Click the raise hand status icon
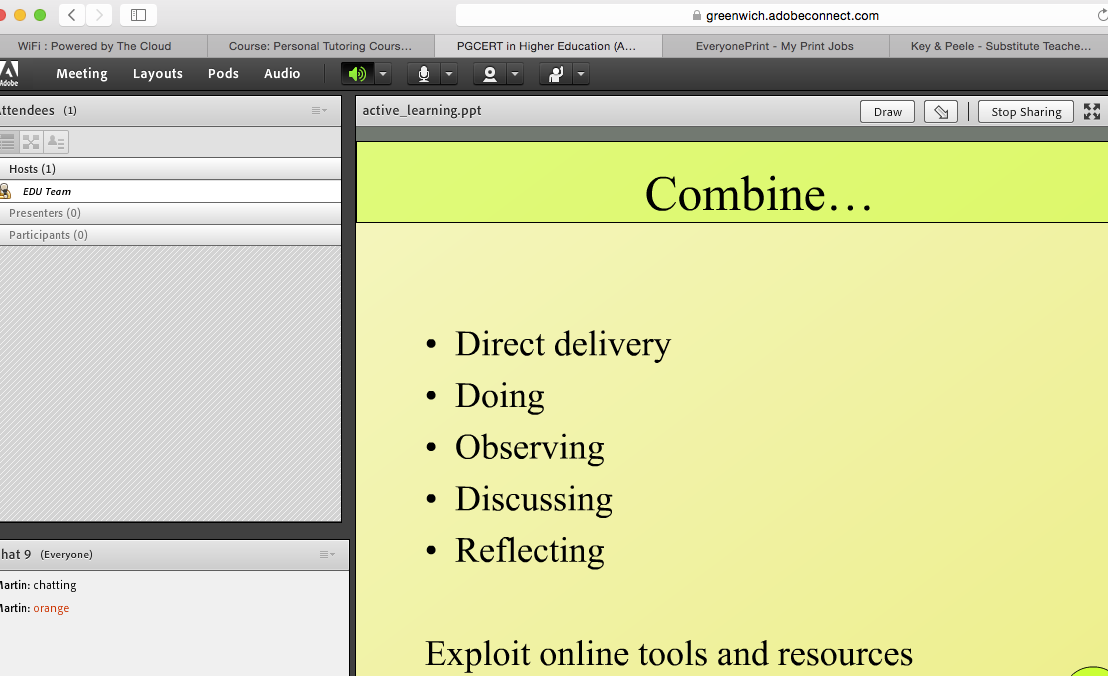Viewport: 1108px width, 676px height. pos(556,74)
